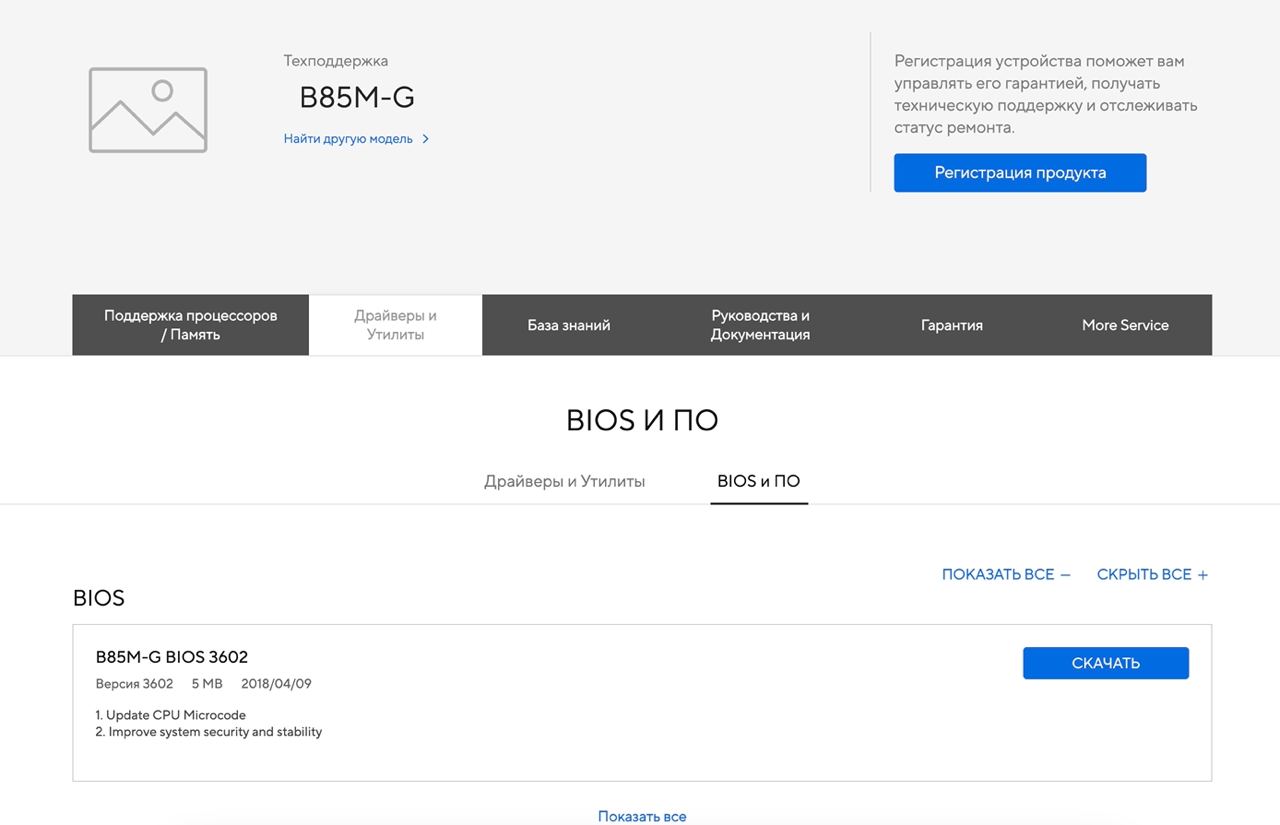Go to the 'Гарантия' tab
The width and height of the screenshot is (1280, 825).
tap(952, 325)
